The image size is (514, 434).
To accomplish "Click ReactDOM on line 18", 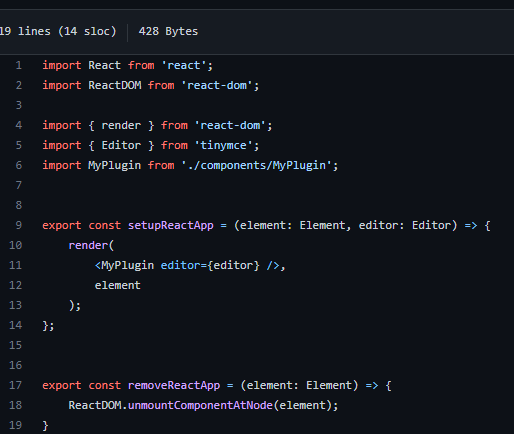I will tap(95, 405).
